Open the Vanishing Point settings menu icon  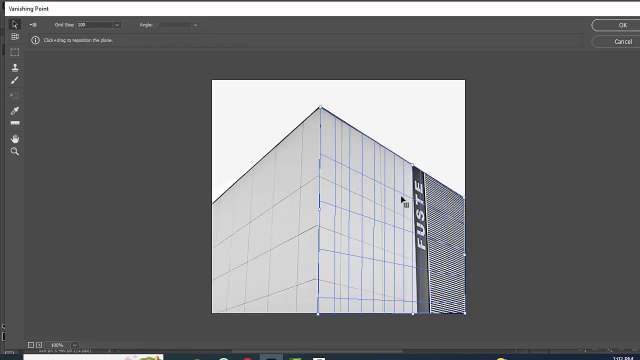click(33, 25)
